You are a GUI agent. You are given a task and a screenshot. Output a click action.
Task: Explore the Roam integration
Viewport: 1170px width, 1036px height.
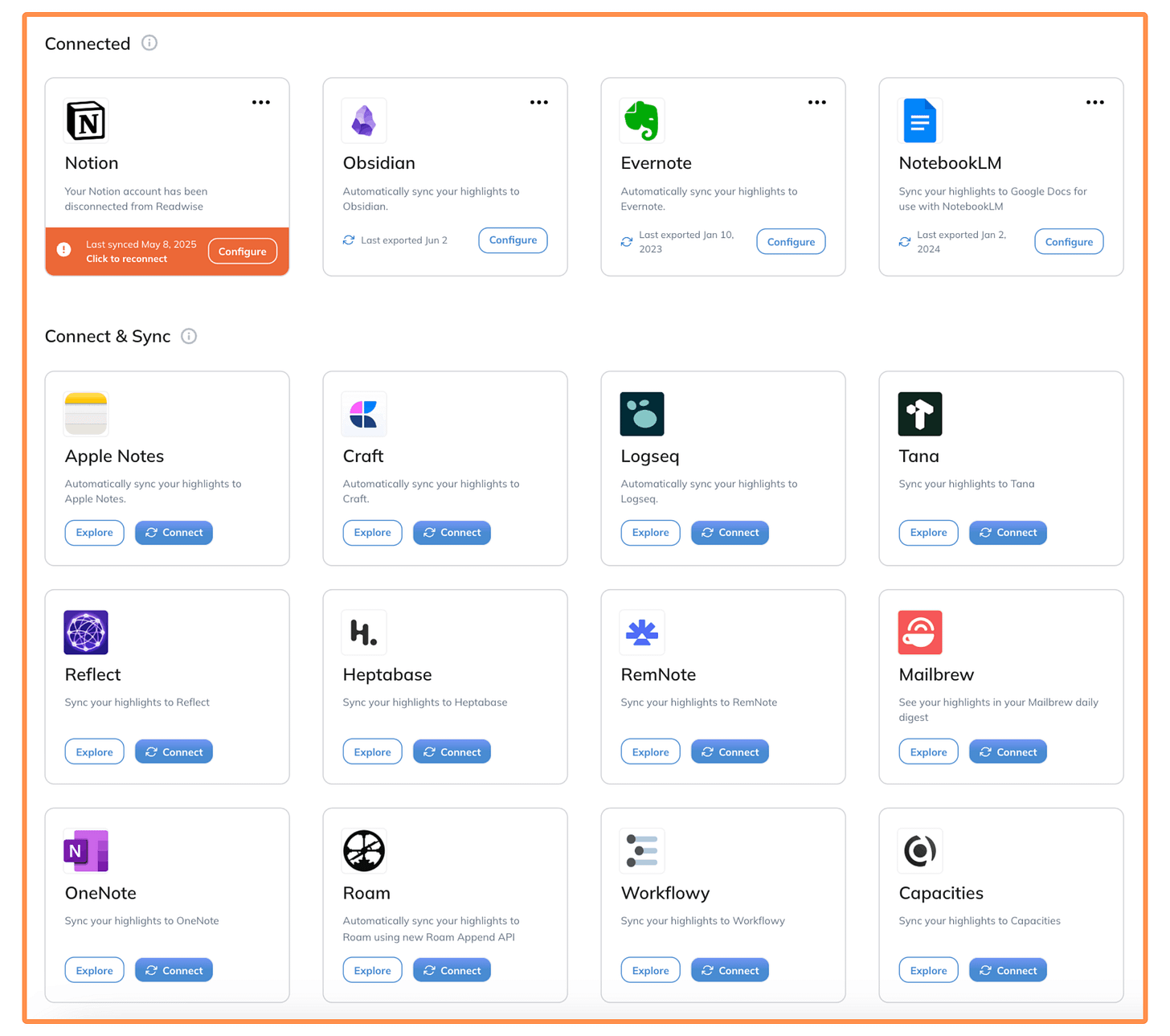(x=373, y=970)
